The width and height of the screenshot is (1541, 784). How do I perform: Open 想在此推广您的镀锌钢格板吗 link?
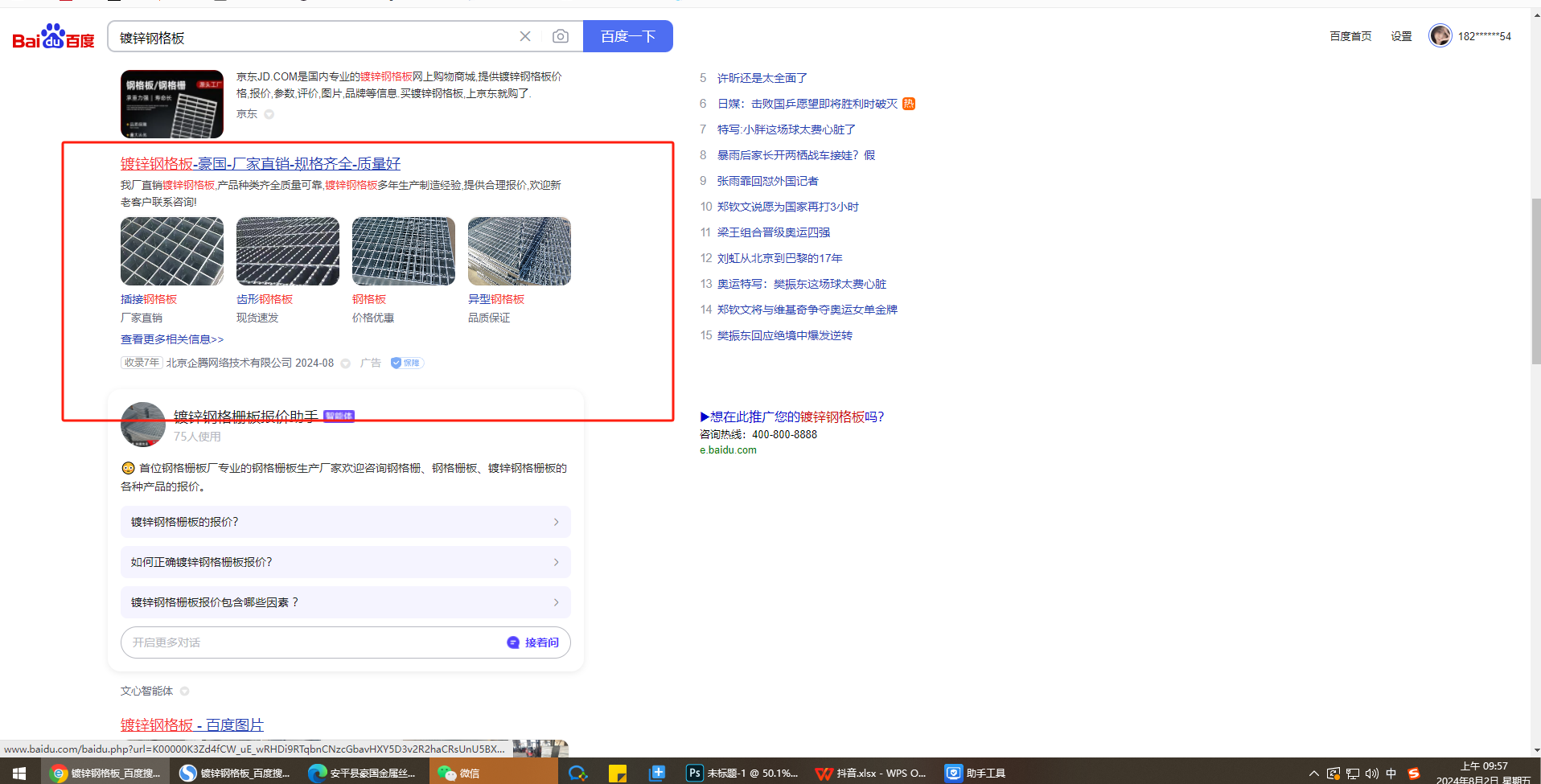[792, 417]
